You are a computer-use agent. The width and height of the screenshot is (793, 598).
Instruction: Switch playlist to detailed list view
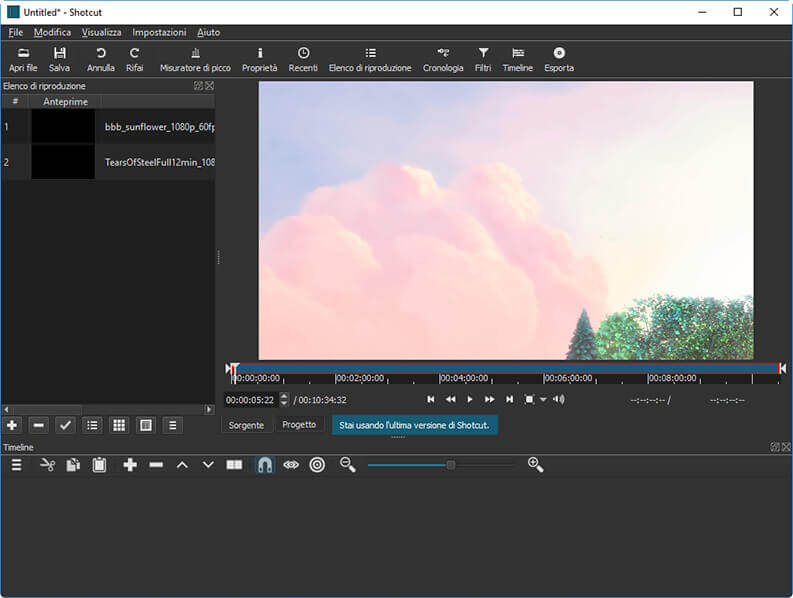(92, 425)
